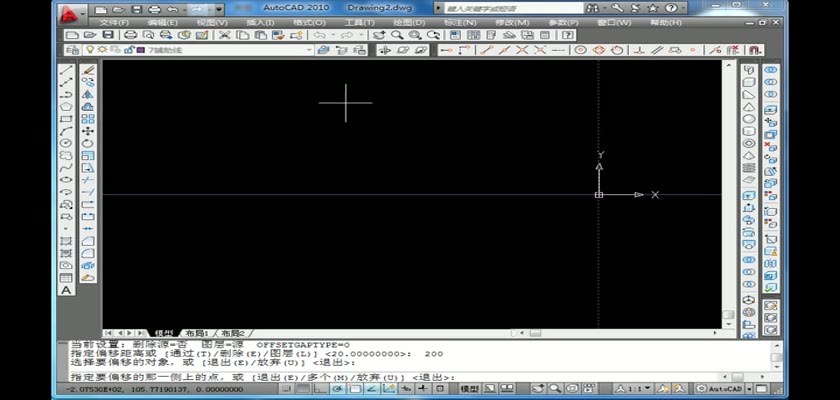Select the Array modify tool
Image resolution: width=840 pixels, height=400 pixels.
point(88,119)
